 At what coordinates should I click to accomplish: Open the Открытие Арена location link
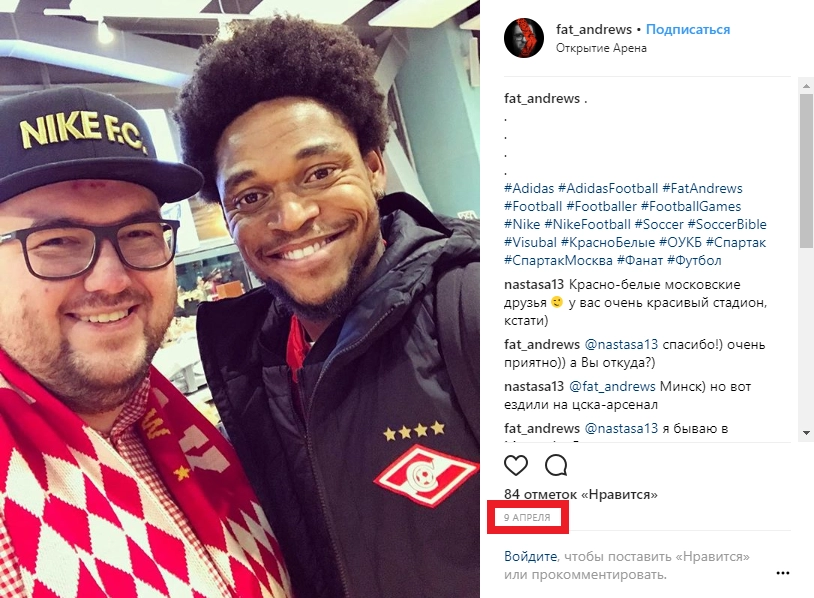[601, 48]
